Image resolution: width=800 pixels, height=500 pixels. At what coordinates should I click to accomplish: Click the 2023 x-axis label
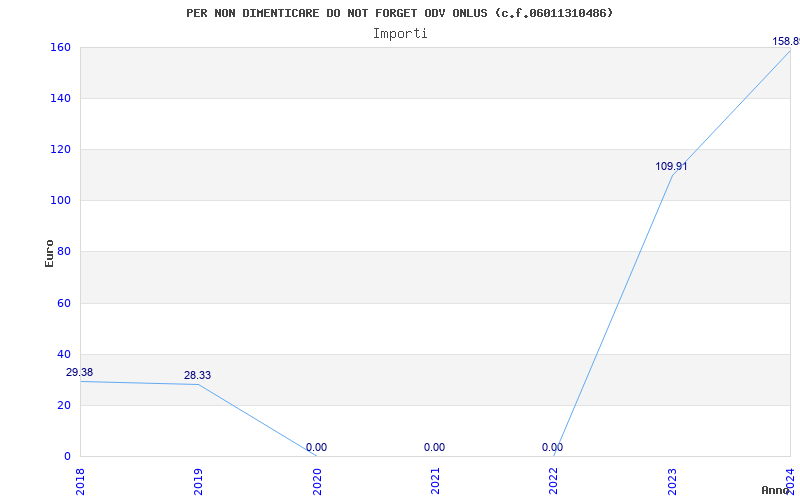(672, 482)
